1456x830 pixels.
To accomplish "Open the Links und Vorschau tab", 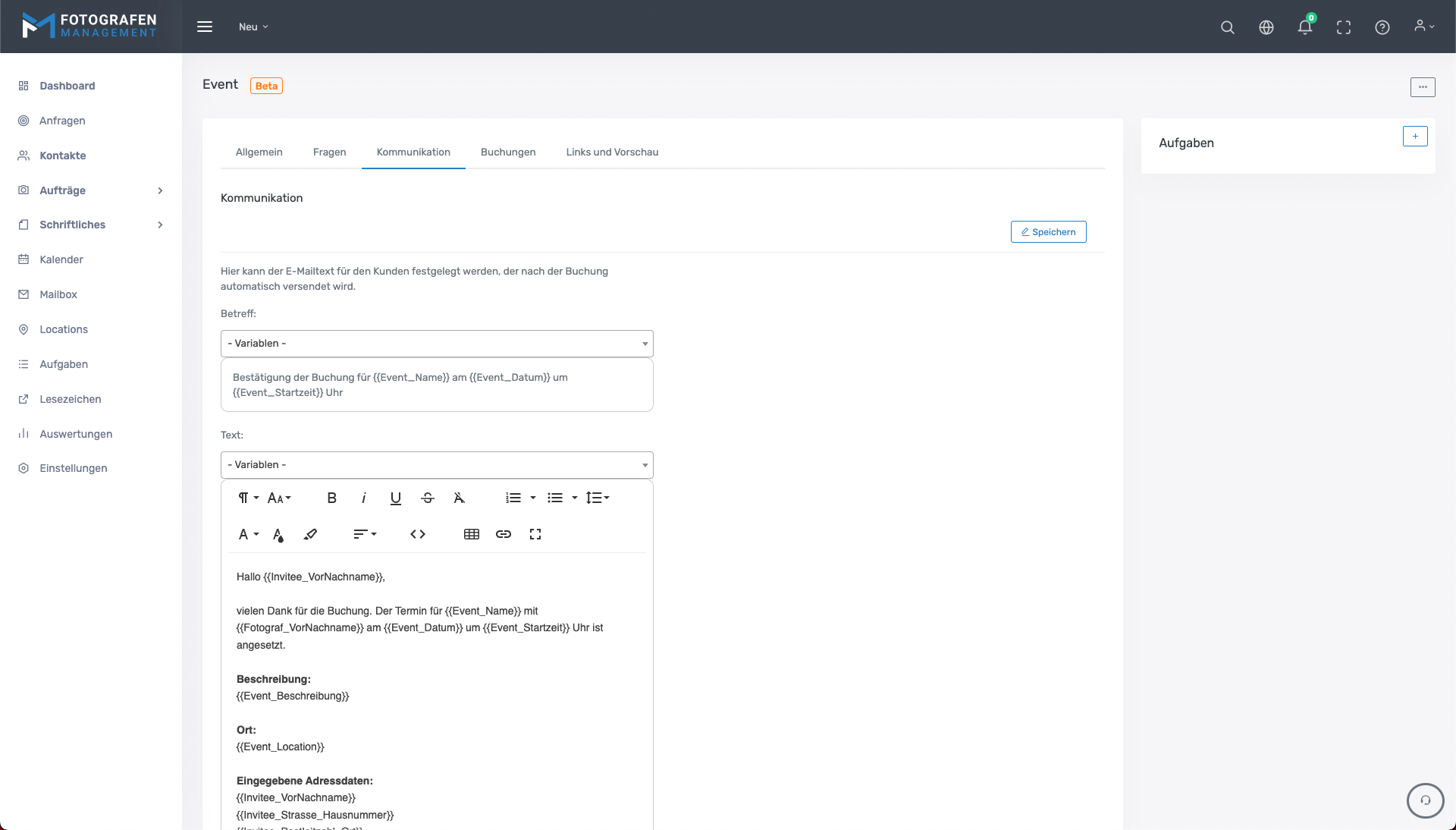I will pyautogui.click(x=612, y=152).
